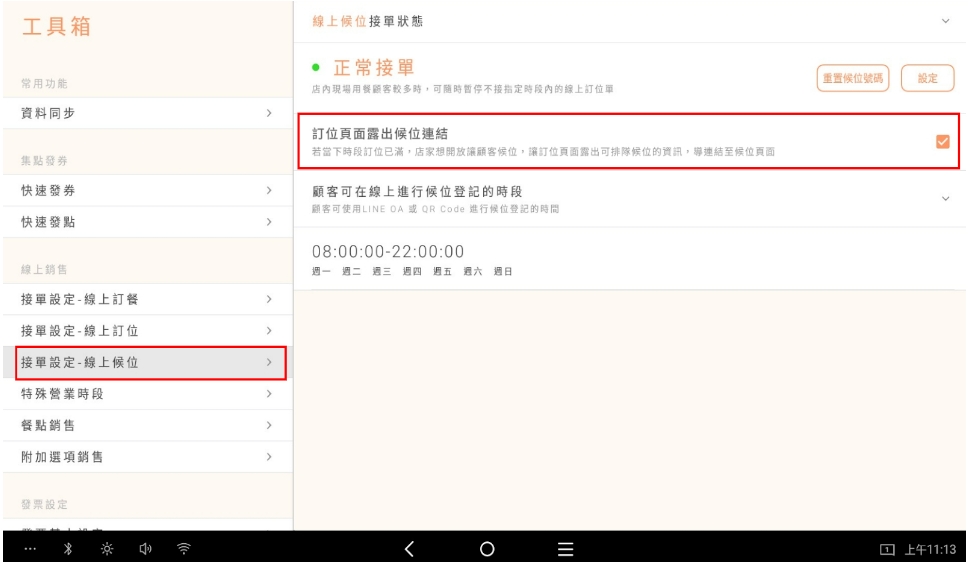
Task: Click the 重置候位號碼 button
Action: pyautogui.click(x=853, y=78)
